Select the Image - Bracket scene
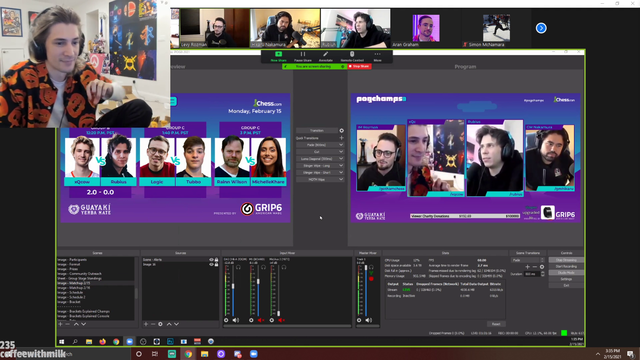The height and width of the screenshot is (360, 640). (x=96, y=302)
